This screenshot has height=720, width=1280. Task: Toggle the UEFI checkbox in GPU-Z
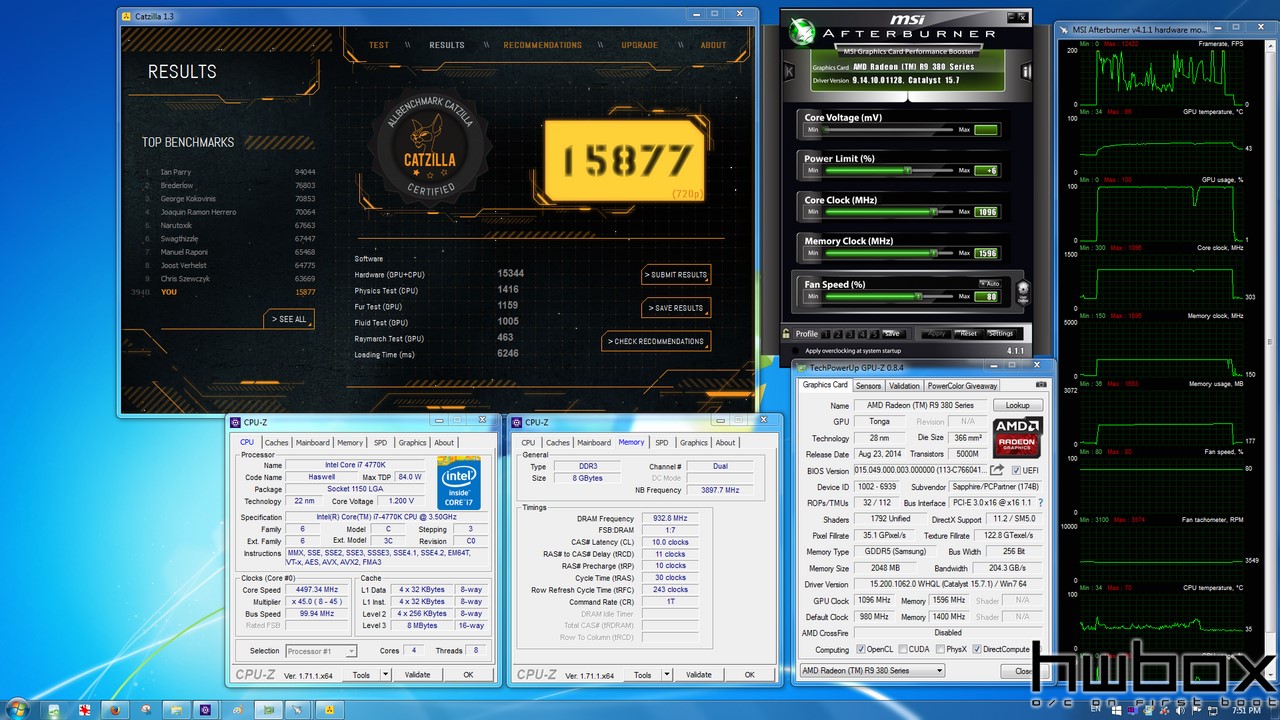click(x=1017, y=470)
